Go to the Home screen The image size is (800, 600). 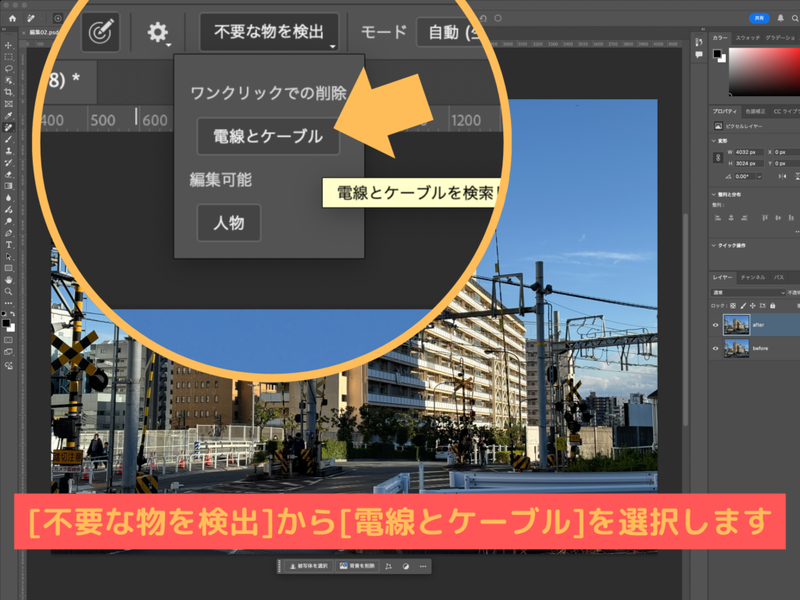click(12, 18)
